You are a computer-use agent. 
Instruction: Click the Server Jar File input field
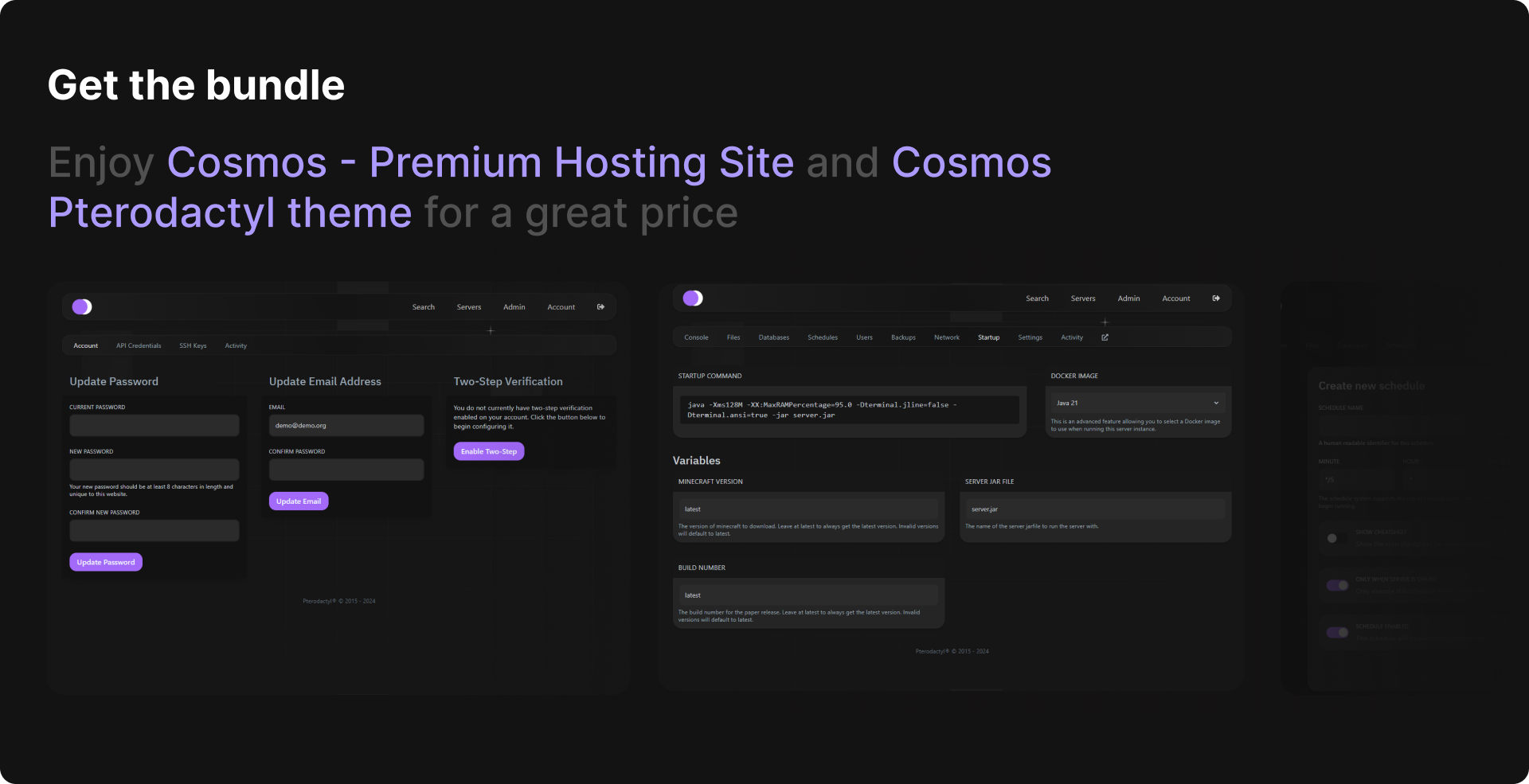coord(1095,509)
